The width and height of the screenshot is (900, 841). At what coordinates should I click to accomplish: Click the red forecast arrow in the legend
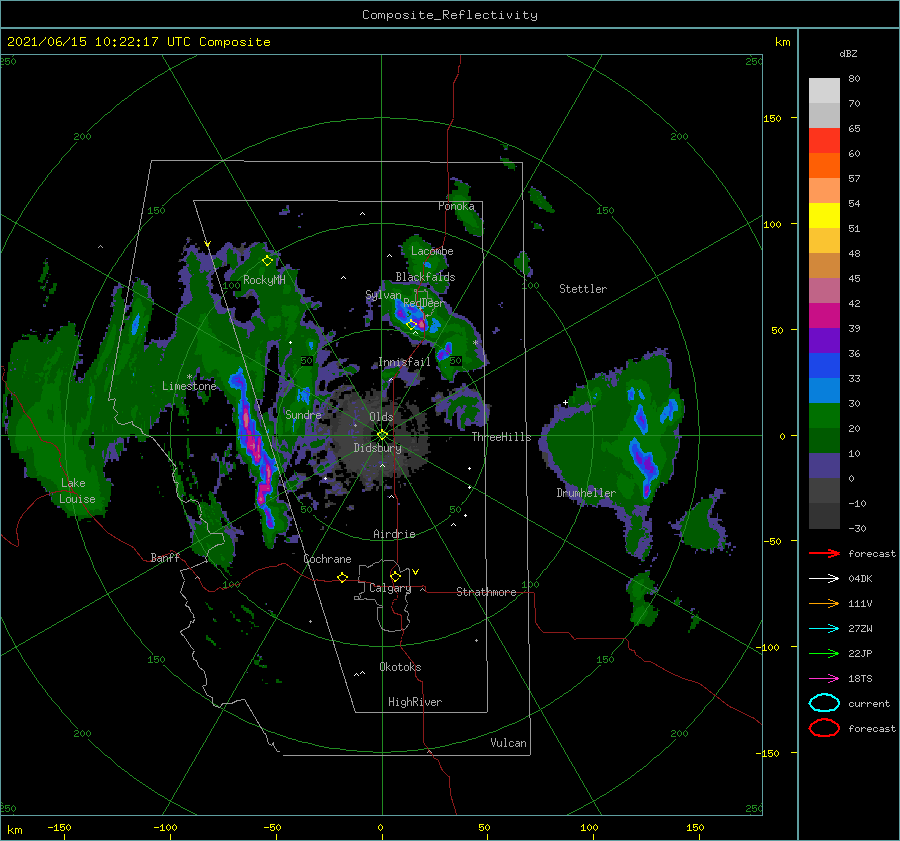(x=824, y=553)
